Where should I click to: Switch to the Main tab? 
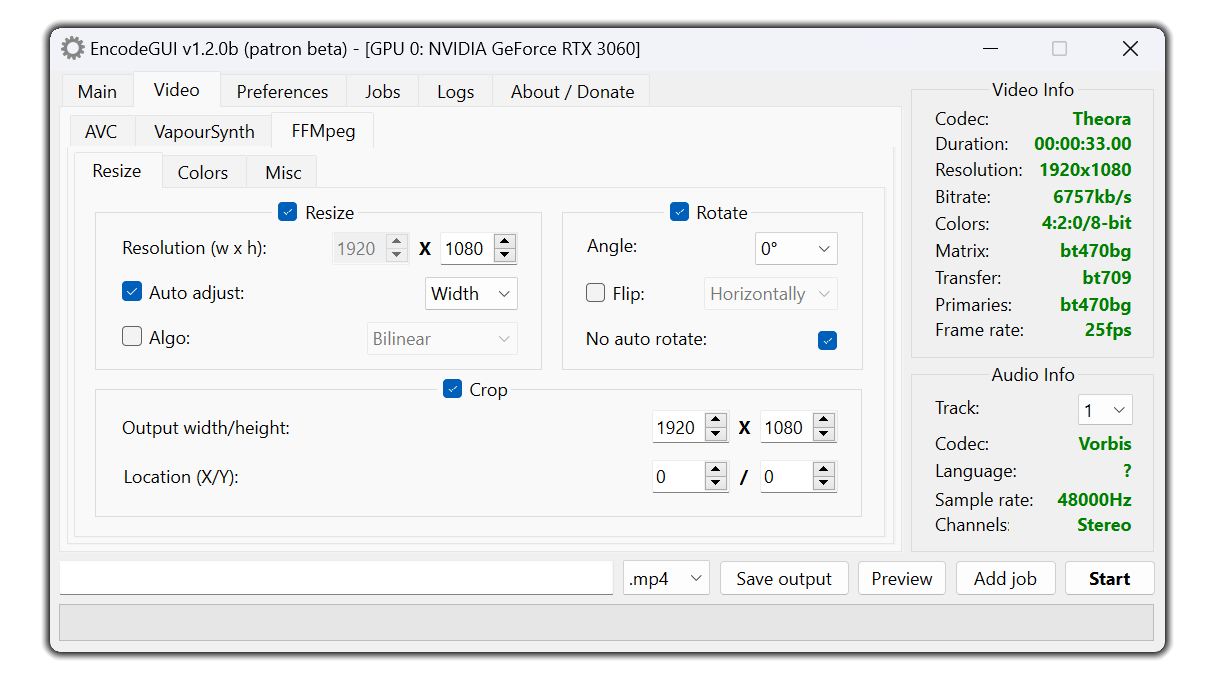[x=97, y=91]
